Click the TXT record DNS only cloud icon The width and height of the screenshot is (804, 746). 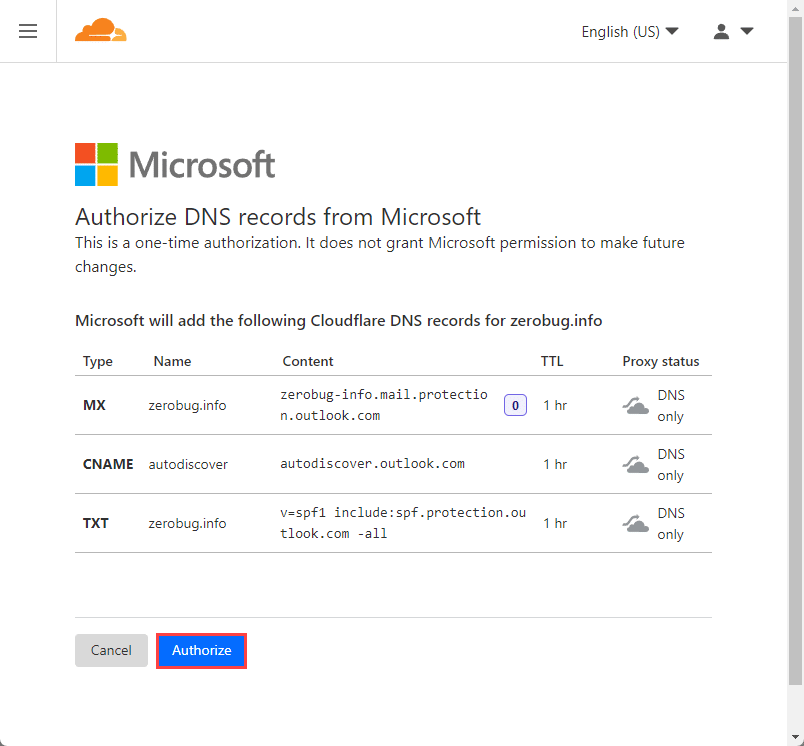click(636, 523)
